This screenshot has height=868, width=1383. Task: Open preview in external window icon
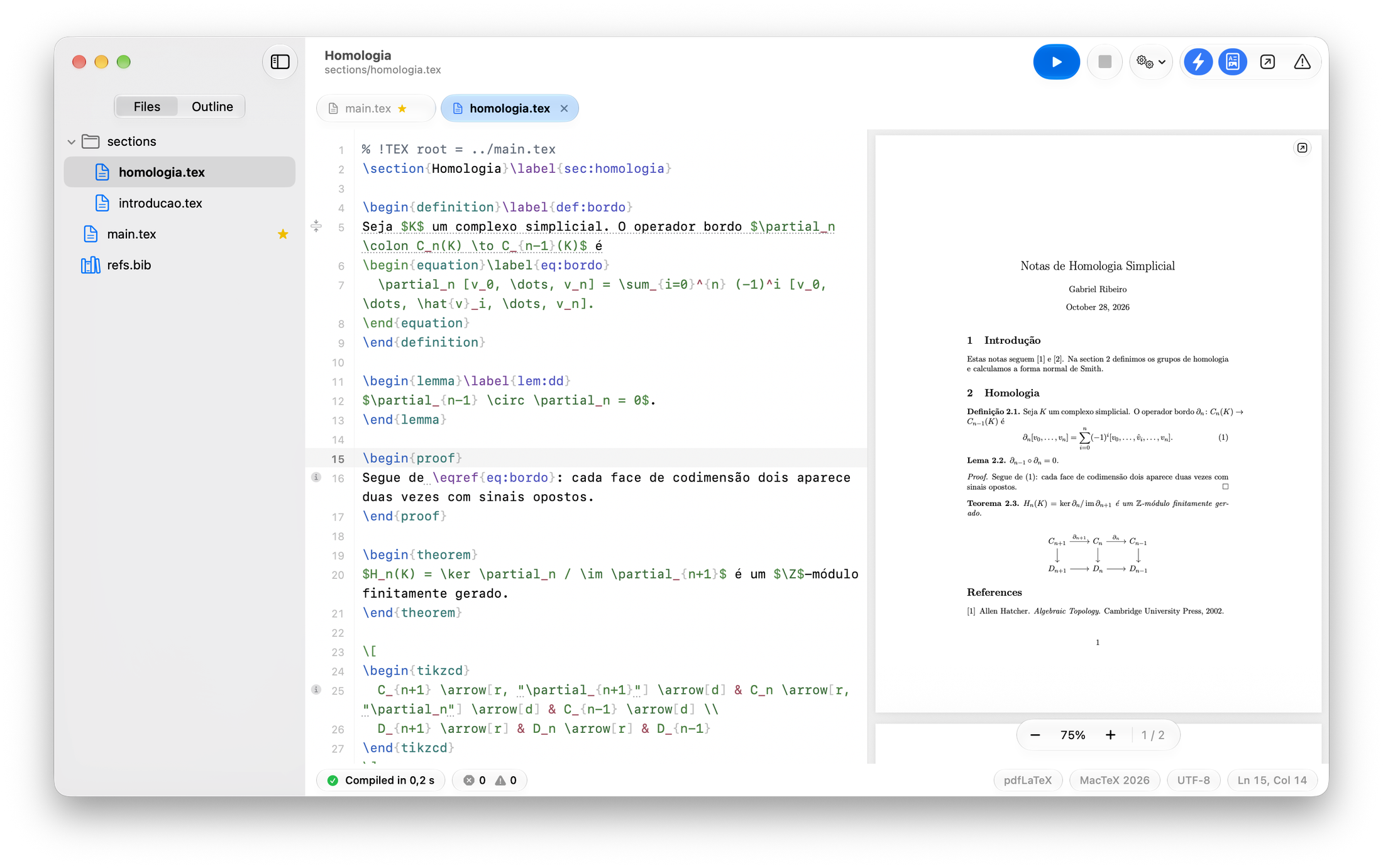1267,62
